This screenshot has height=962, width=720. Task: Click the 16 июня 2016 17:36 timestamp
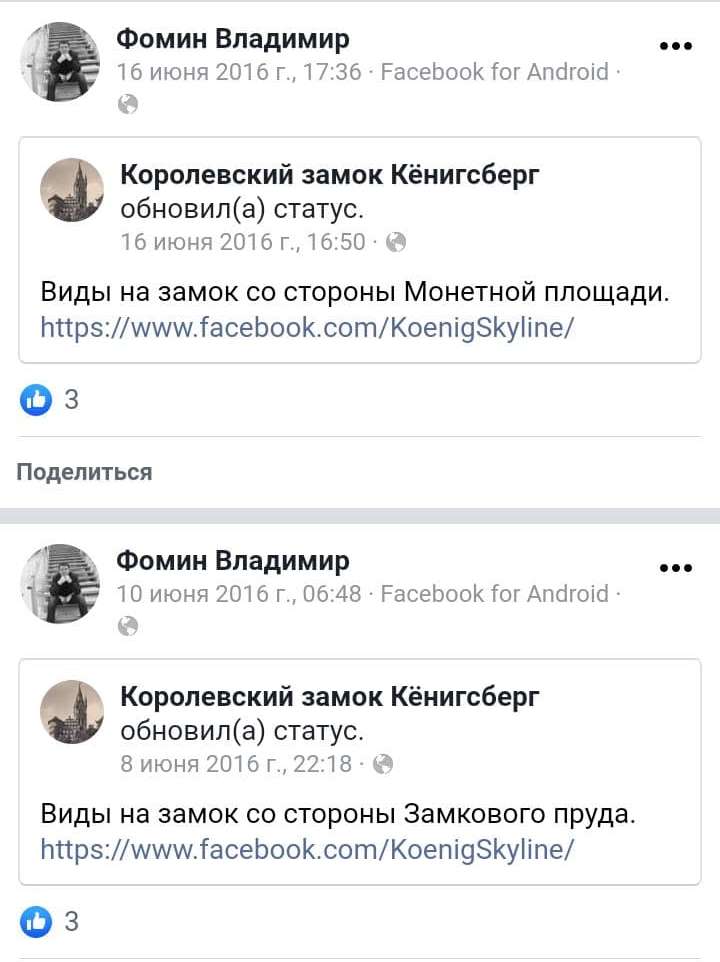click(239, 72)
